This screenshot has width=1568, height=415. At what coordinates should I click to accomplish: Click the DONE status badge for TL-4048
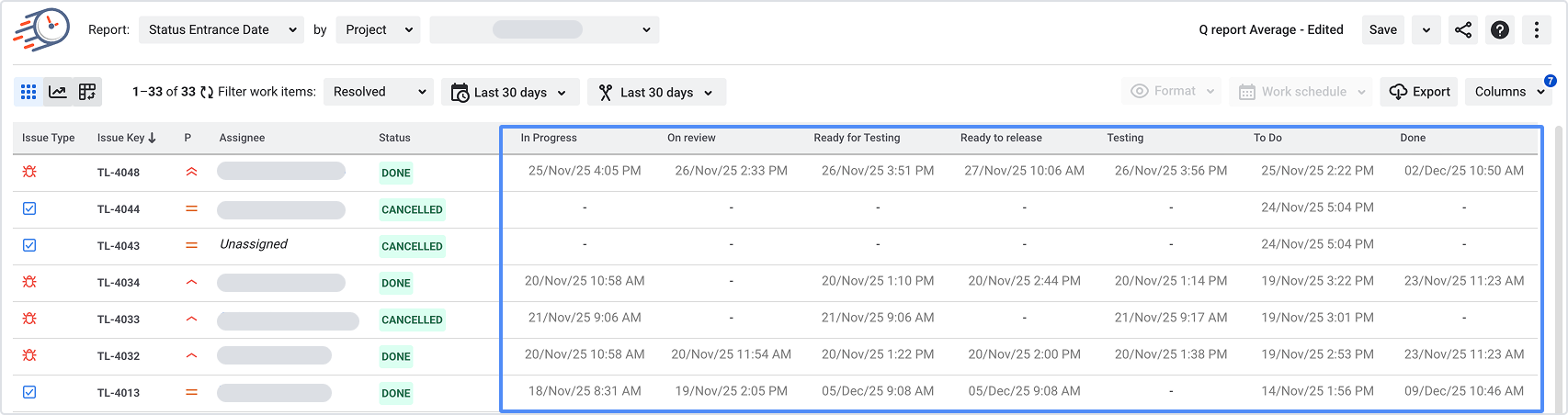[x=396, y=173]
